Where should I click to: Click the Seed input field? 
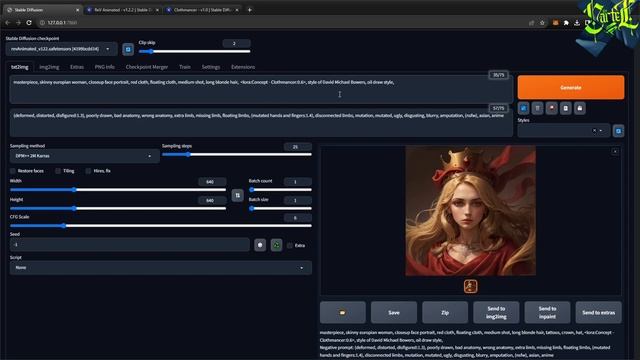pos(130,244)
